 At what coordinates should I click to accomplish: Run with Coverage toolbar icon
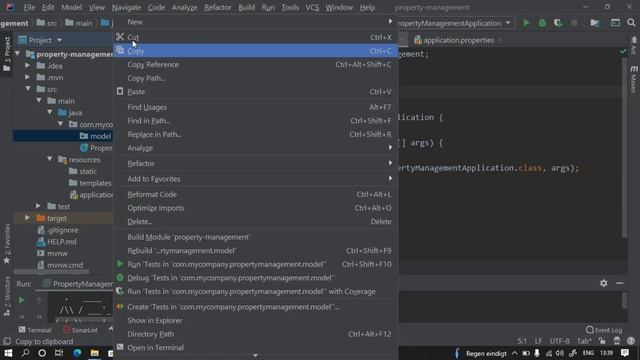tap(558, 23)
